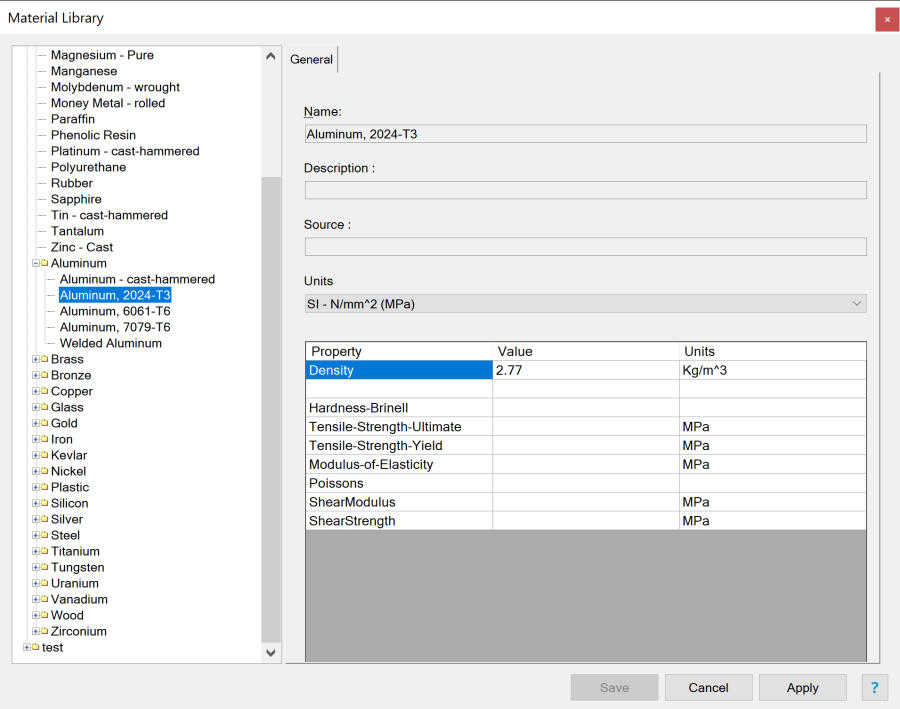Click the material tree scroll up arrow
900x709 pixels.
[271, 56]
